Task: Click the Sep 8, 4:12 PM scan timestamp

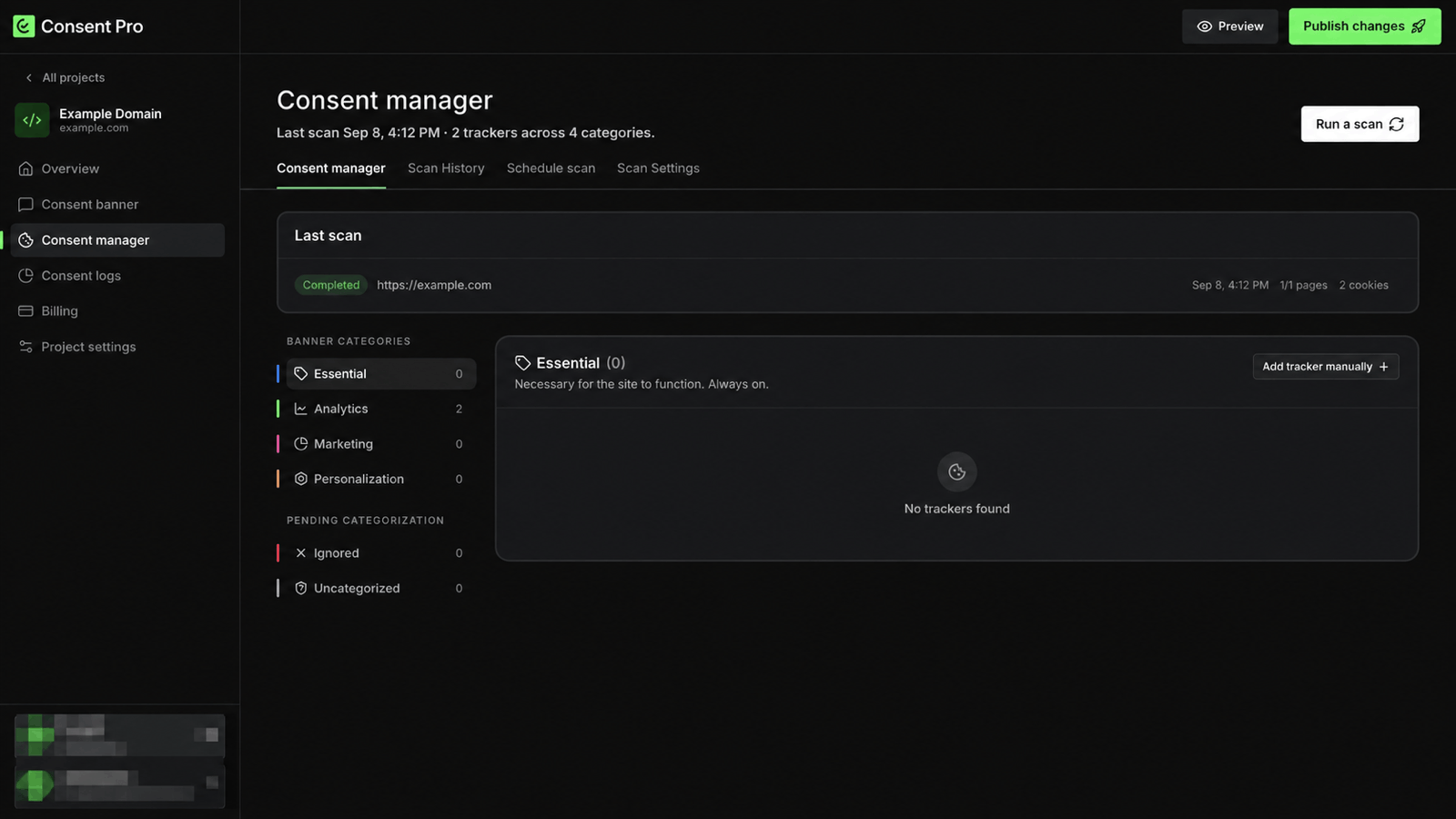Action: pos(1230,285)
